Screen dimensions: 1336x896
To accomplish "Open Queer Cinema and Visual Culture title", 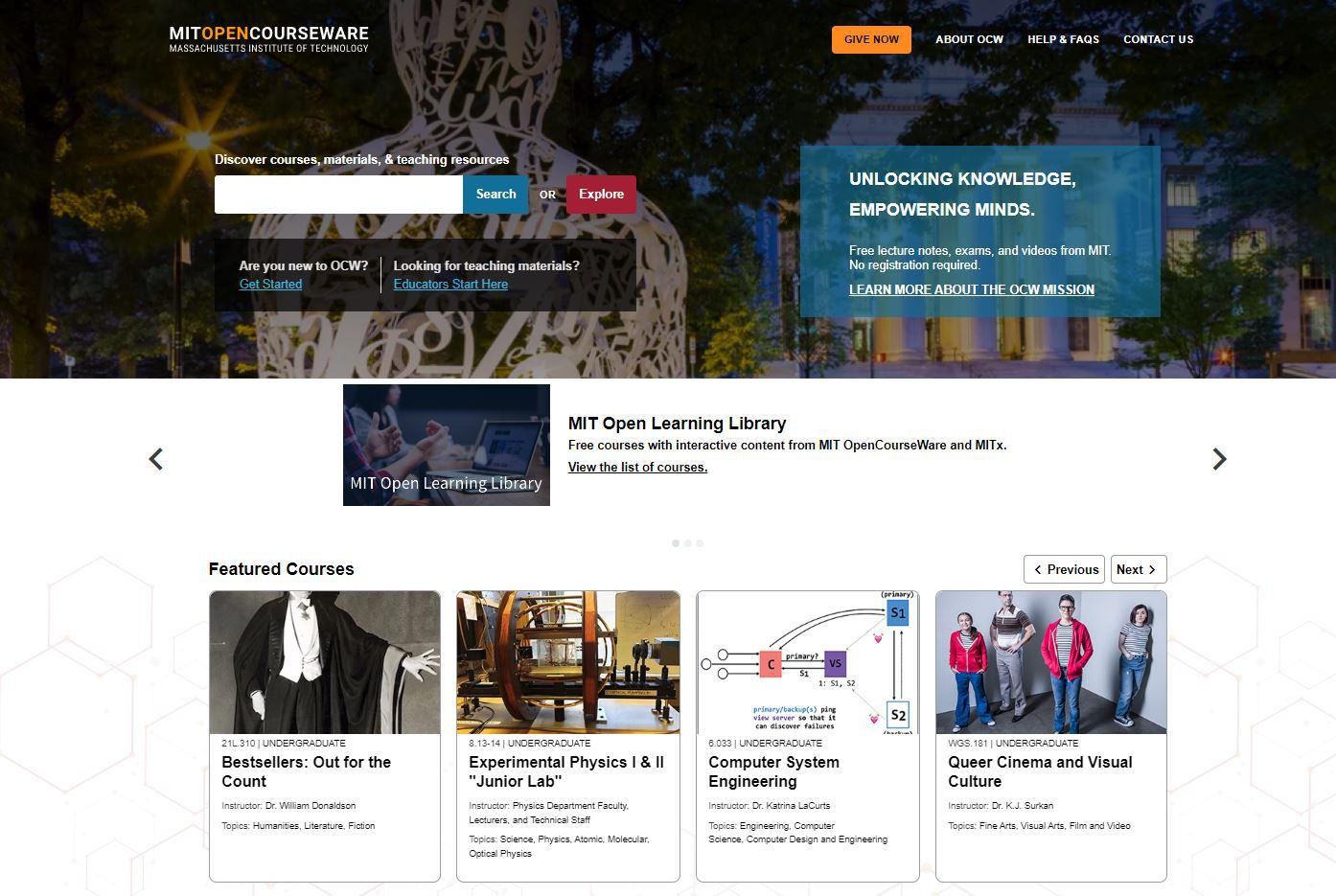I will click(1040, 771).
